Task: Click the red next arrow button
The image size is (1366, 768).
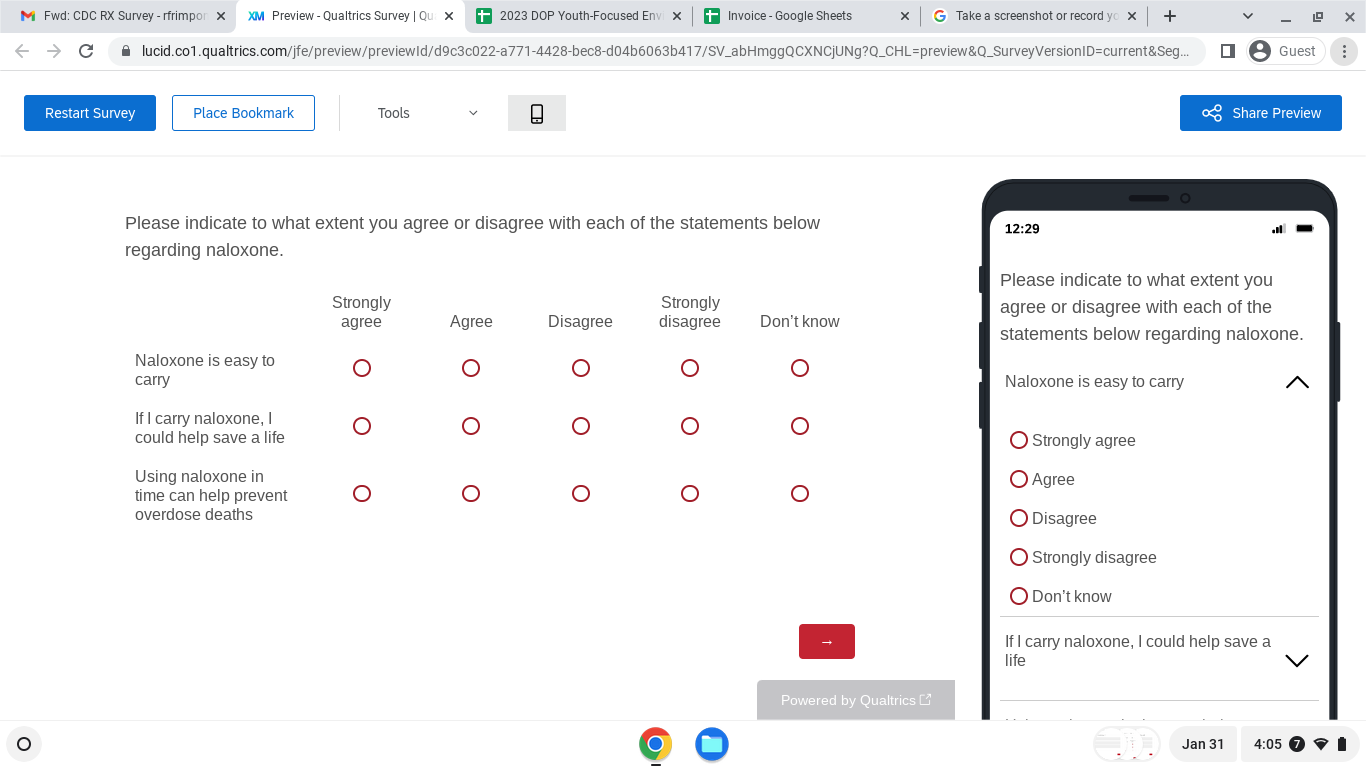Action: [826, 642]
